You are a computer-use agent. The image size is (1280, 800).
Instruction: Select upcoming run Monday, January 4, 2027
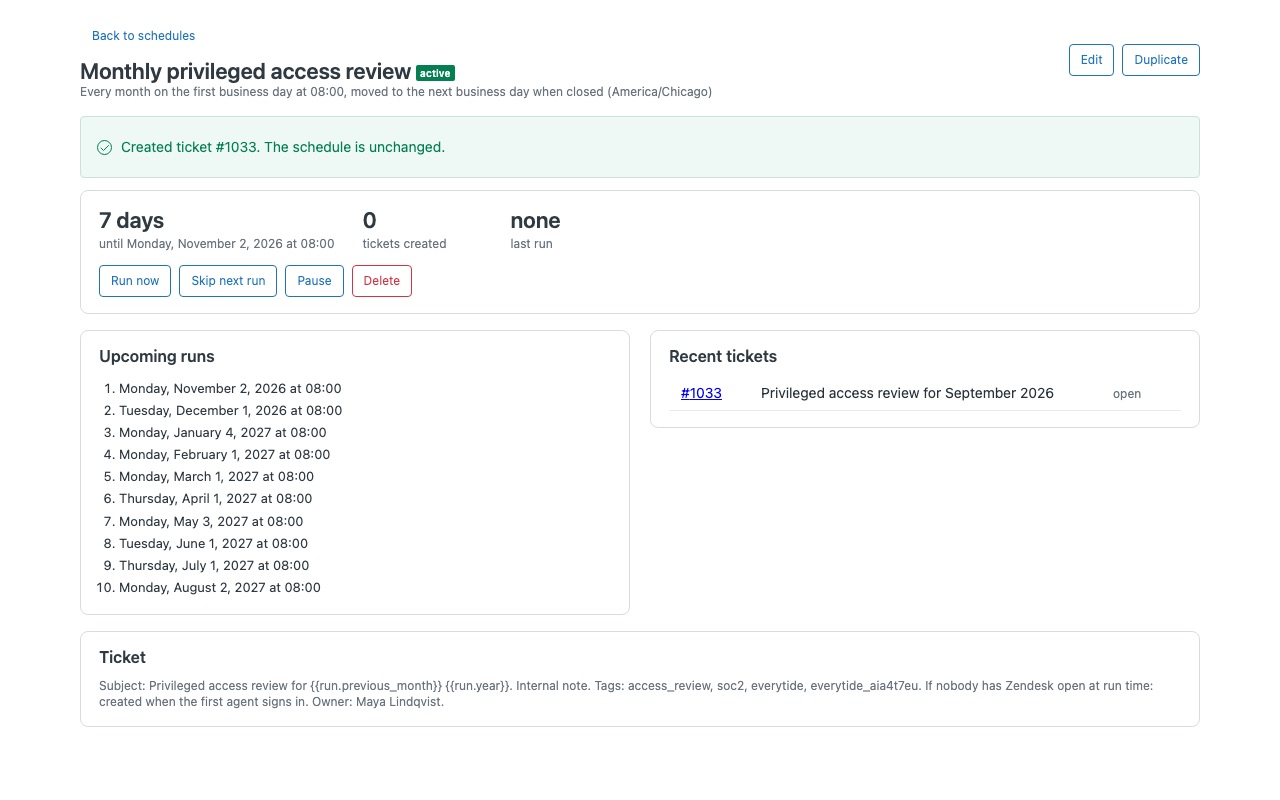pyautogui.click(x=223, y=432)
